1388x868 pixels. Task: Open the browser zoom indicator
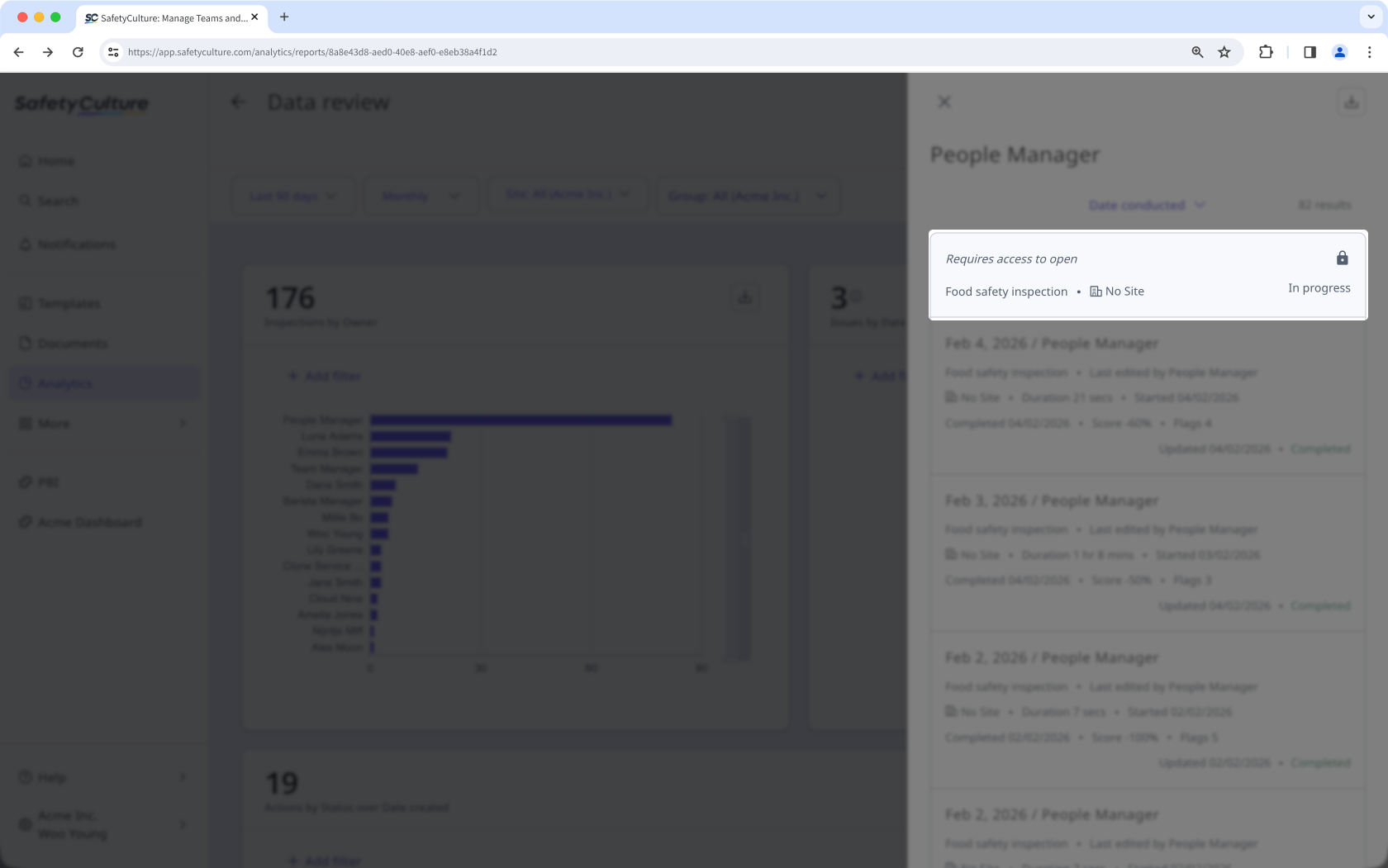tap(1197, 52)
